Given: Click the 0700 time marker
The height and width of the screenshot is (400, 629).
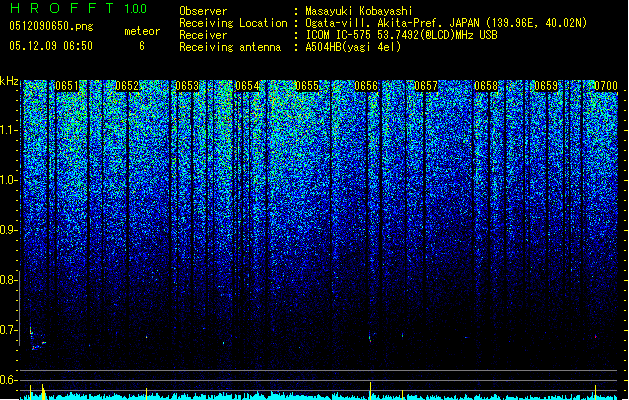Looking at the screenshot, I should [606, 86].
